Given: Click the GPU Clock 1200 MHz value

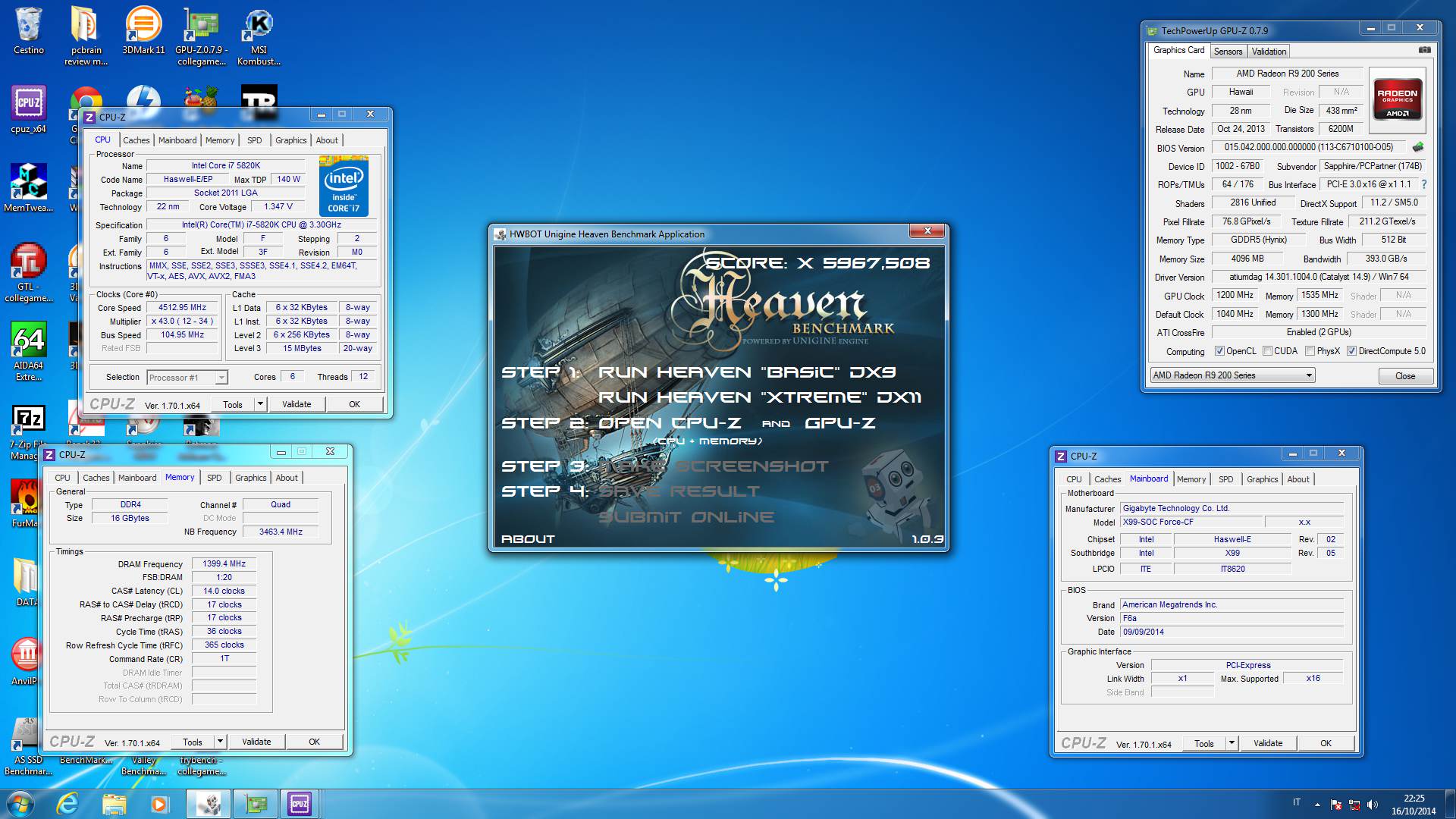Looking at the screenshot, I should [x=1235, y=295].
